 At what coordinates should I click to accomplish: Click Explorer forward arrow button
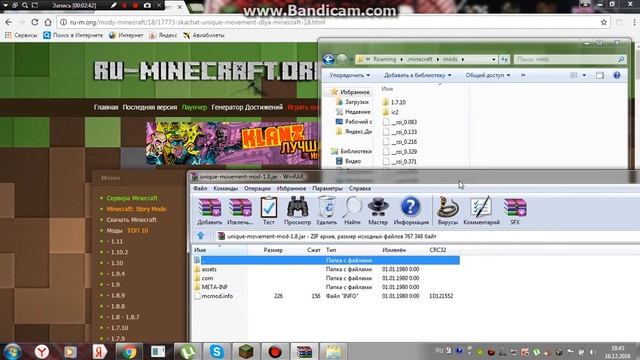[342, 59]
